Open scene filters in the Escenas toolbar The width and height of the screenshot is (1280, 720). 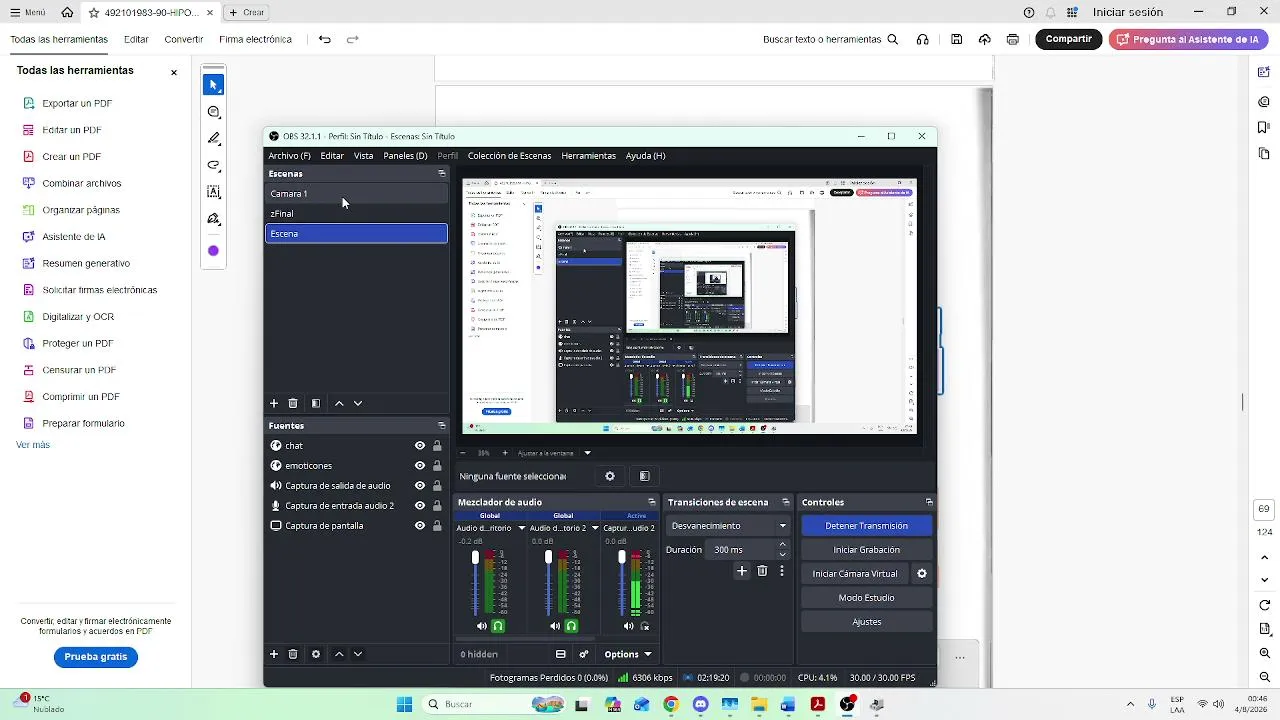tap(316, 403)
